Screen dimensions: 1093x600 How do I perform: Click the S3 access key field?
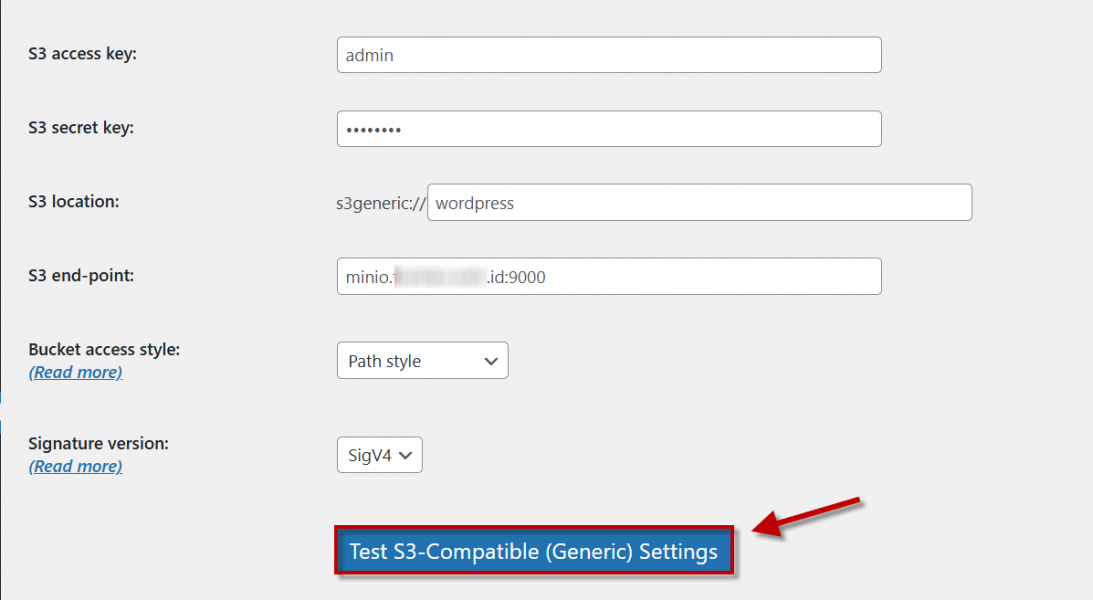(x=608, y=55)
